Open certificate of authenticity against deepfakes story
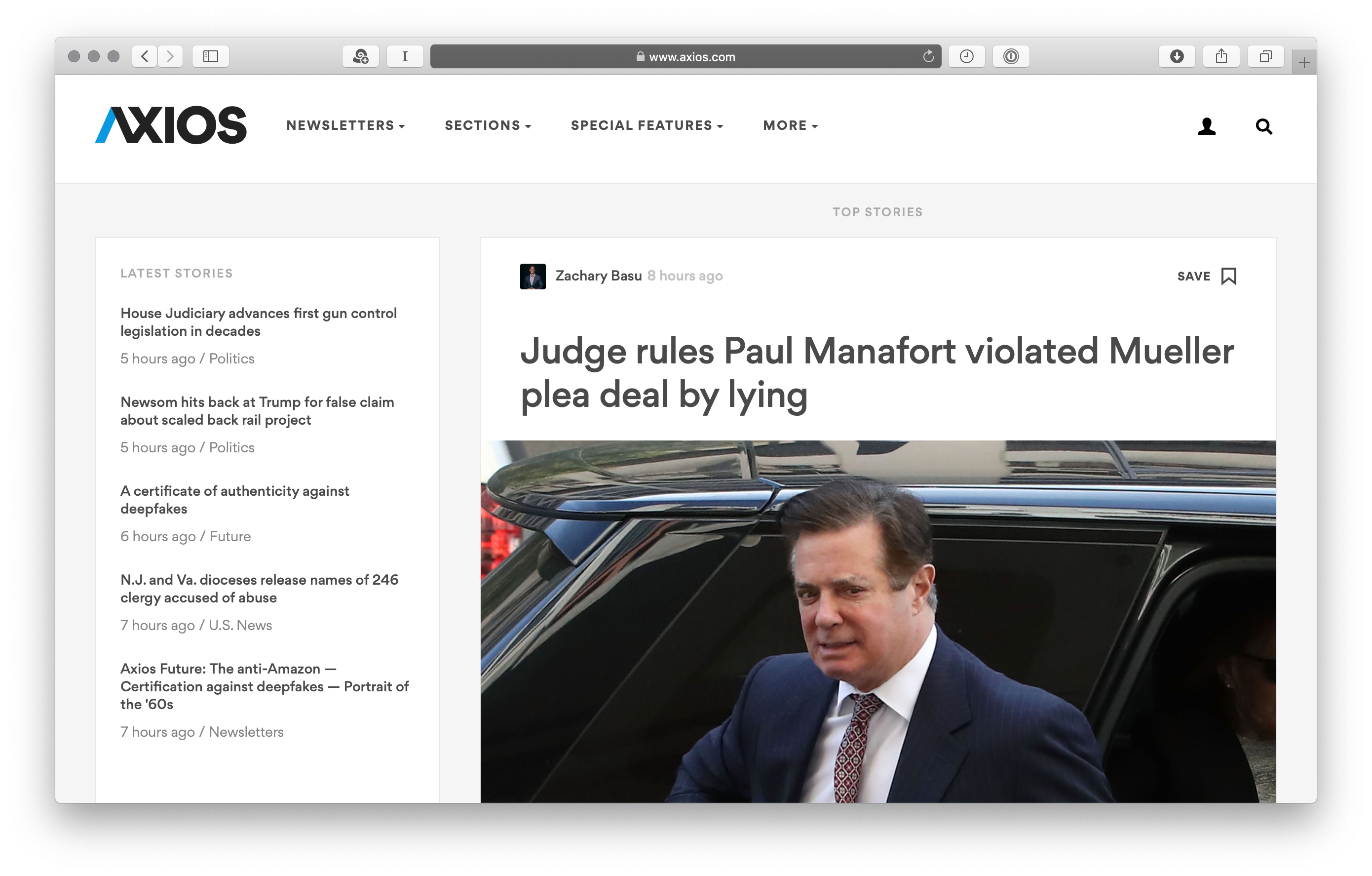 235,500
